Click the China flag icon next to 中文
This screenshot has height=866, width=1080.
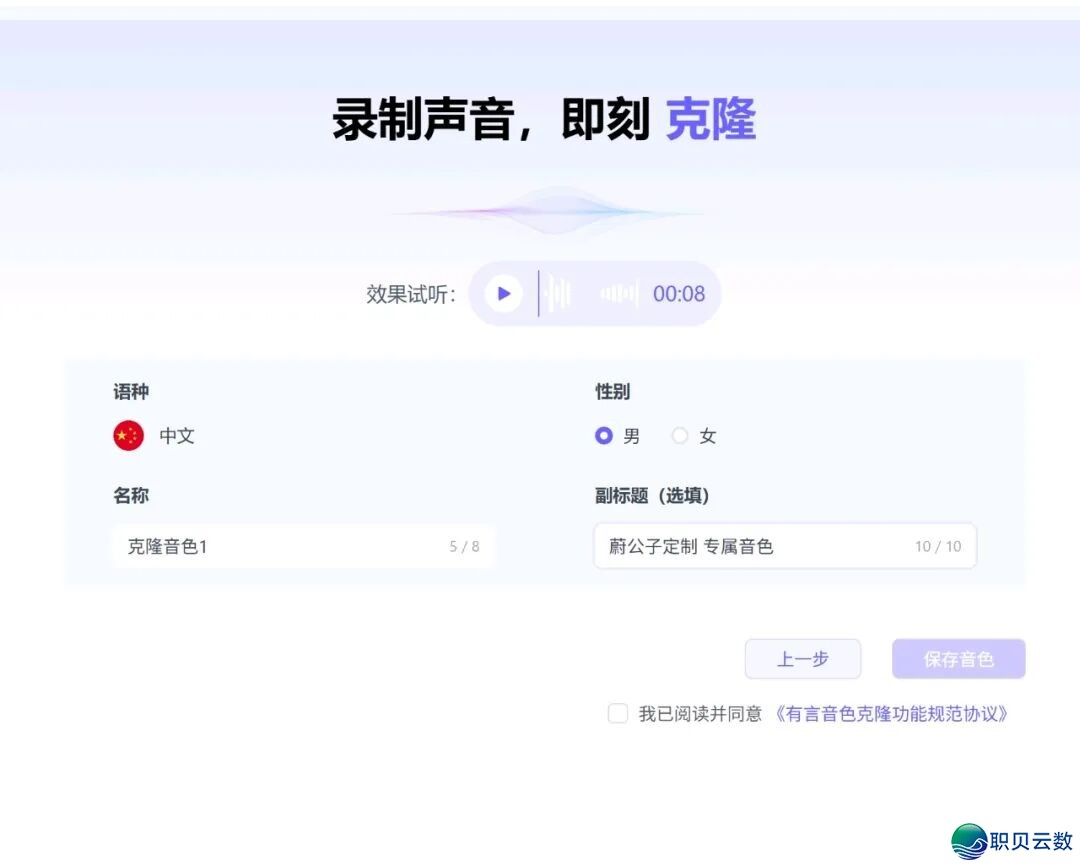(128, 436)
